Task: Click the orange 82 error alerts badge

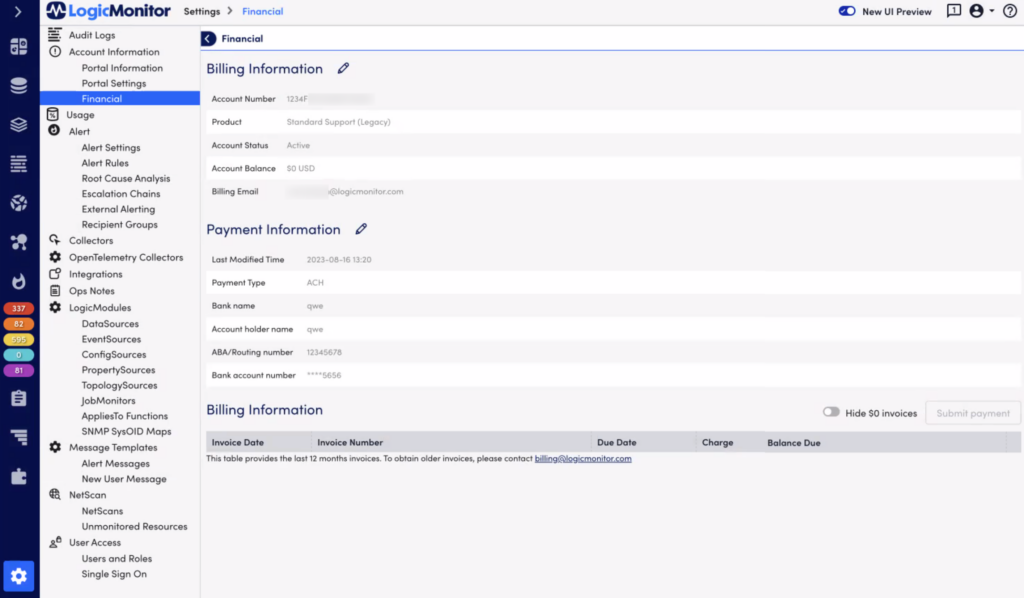Action: pos(18,324)
